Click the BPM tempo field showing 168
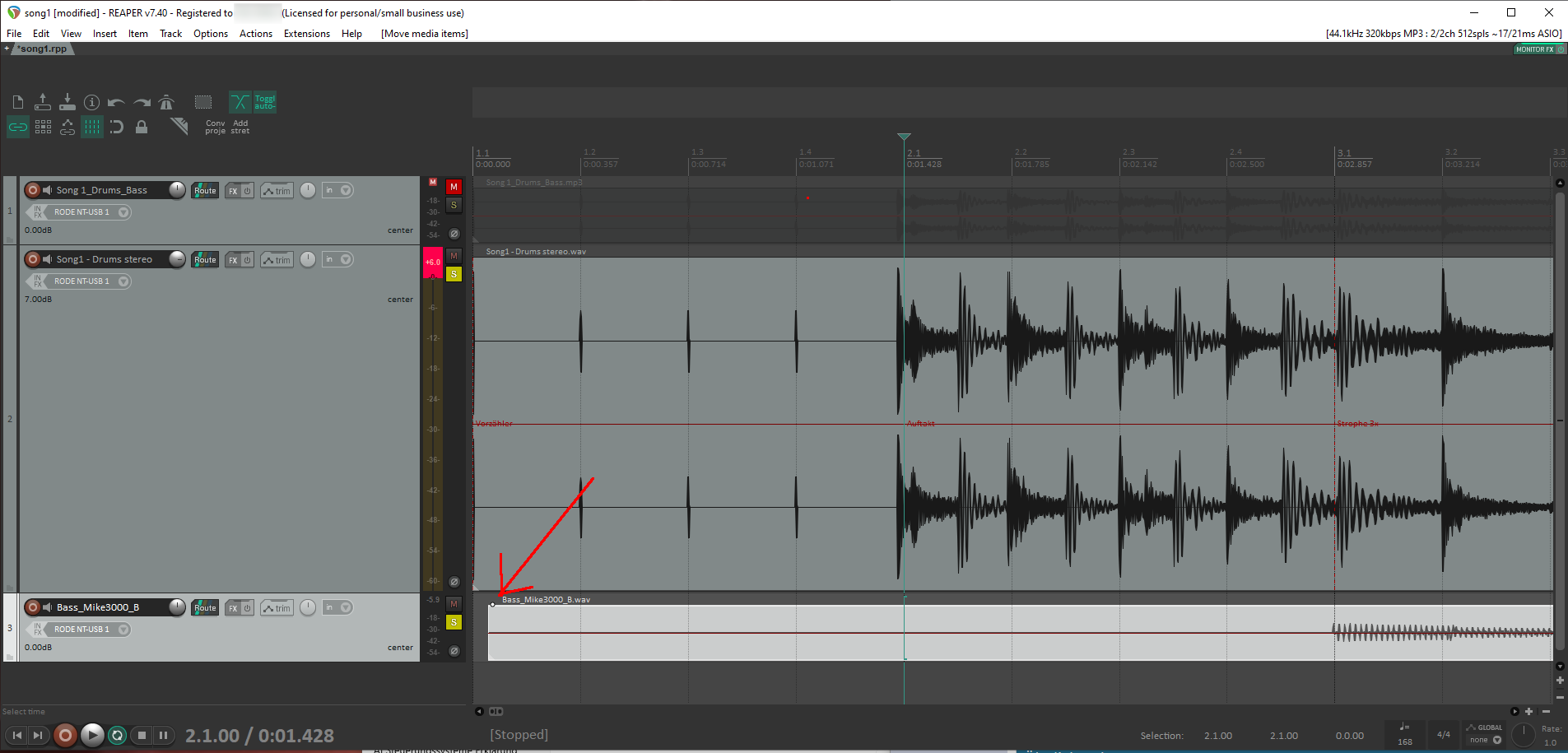Image resolution: width=1568 pixels, height=753 pixels. [1405, 735]
